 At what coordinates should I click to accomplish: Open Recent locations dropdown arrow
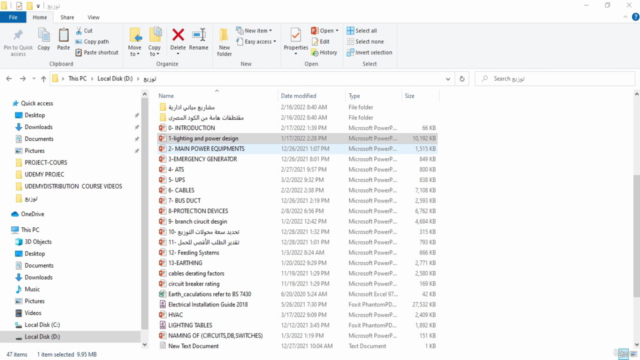click(34, 79)
